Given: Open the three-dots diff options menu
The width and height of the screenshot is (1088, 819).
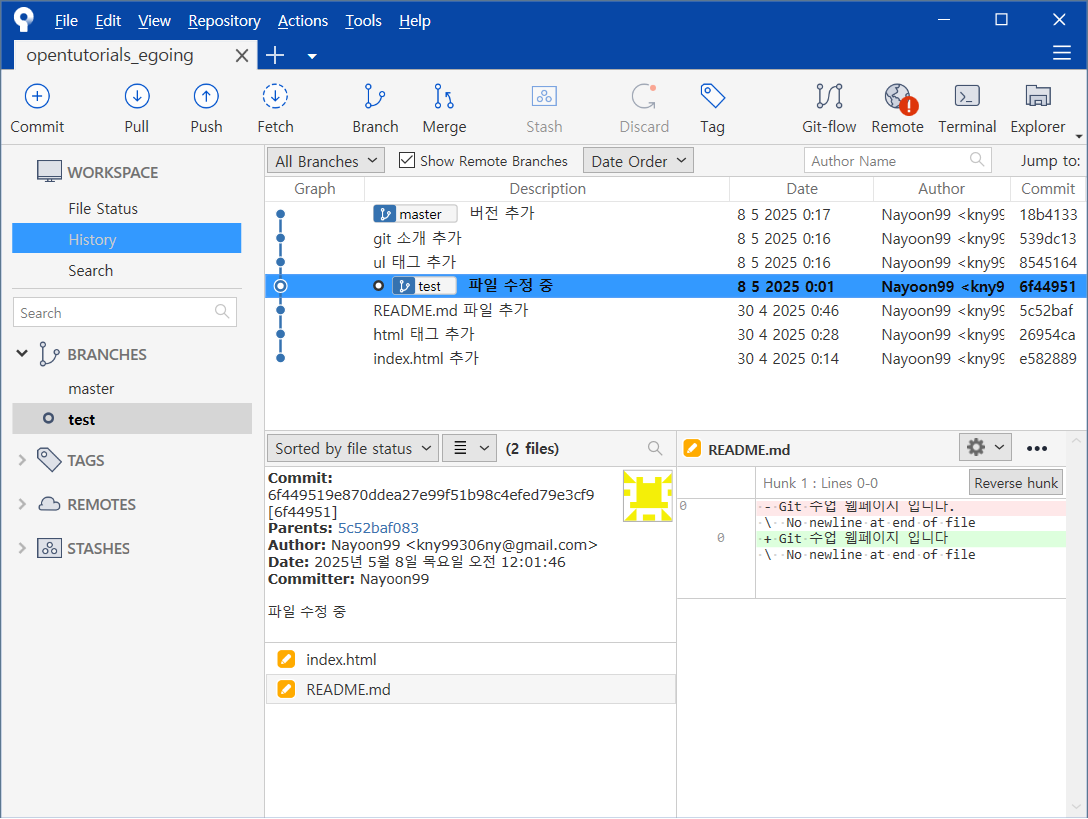Looking at the screenshot, I should click(x=1037, y=448).
